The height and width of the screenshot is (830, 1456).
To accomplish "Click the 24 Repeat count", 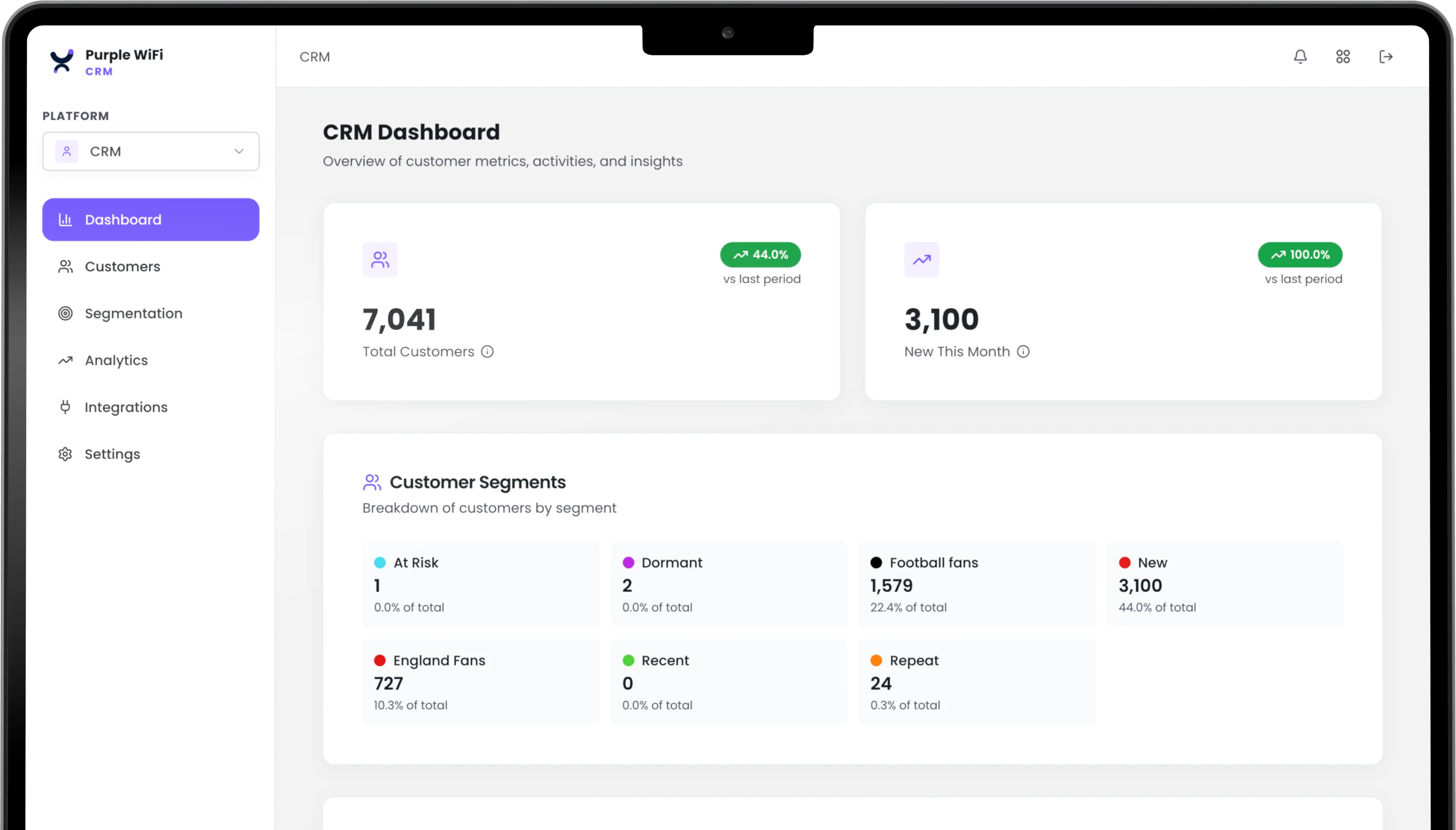I will tap(881, 684).
